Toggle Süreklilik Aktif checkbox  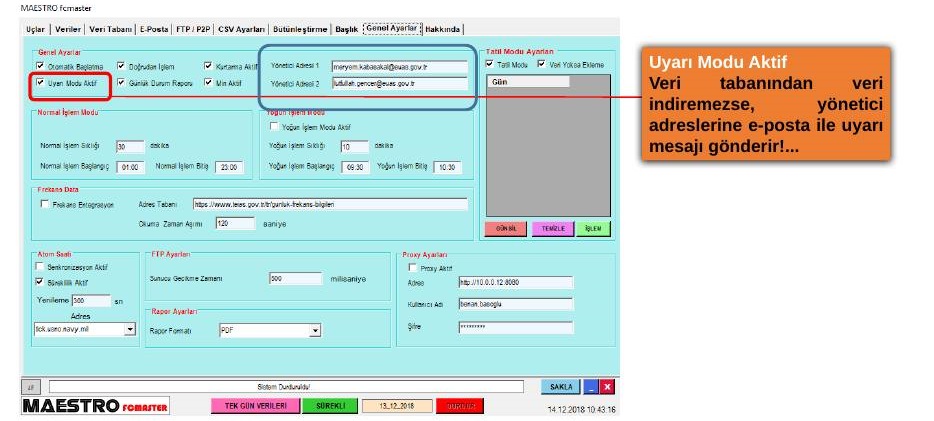[x=40, y=282]
